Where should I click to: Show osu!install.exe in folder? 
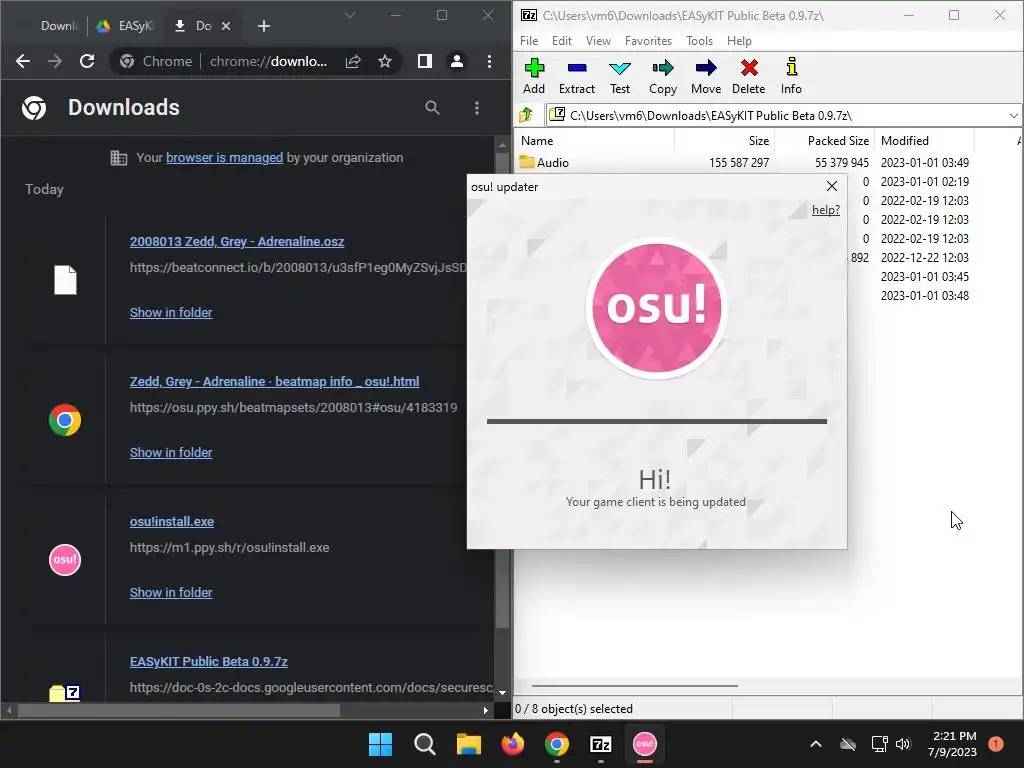170,592
